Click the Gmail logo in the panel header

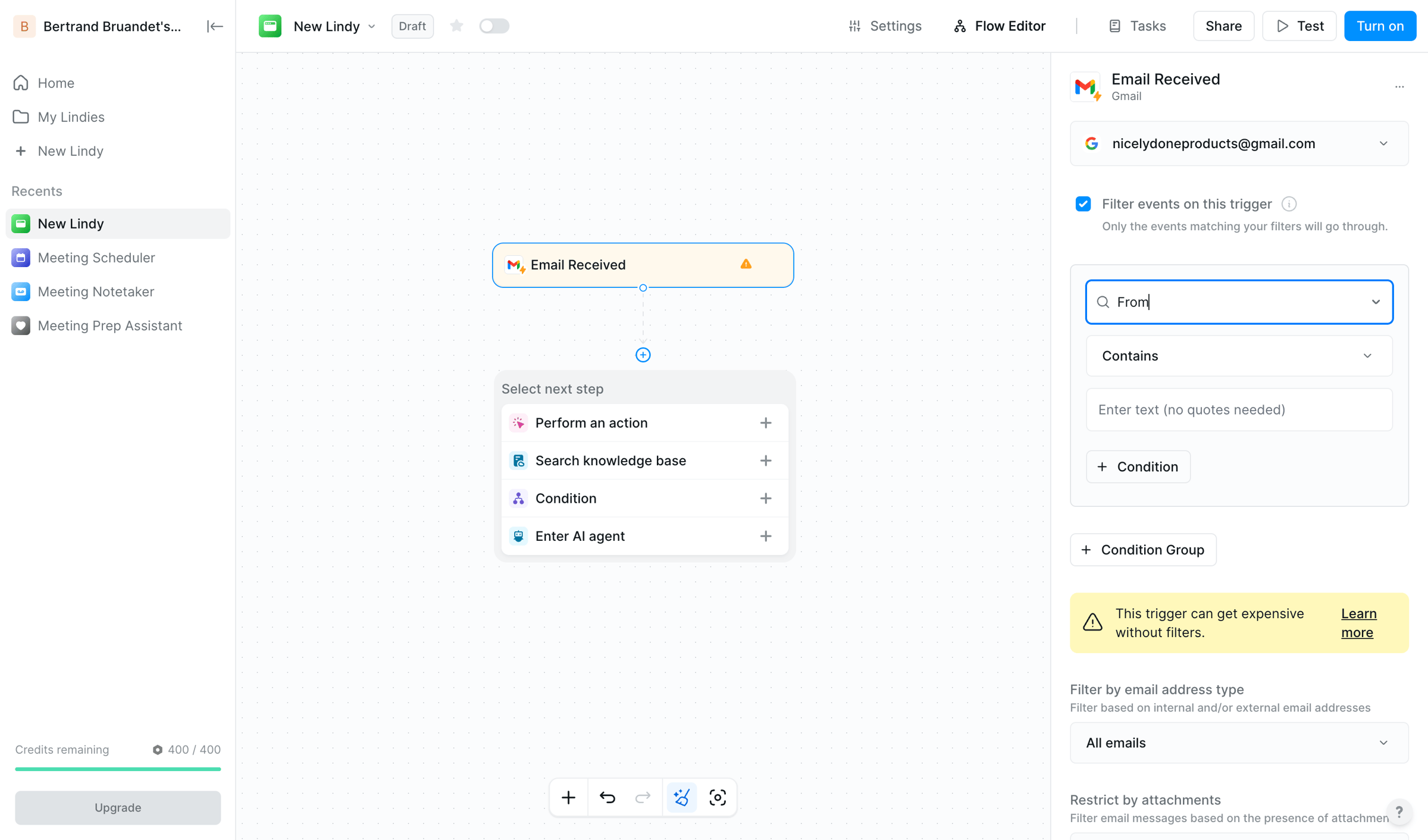(x=1085, y=87)
